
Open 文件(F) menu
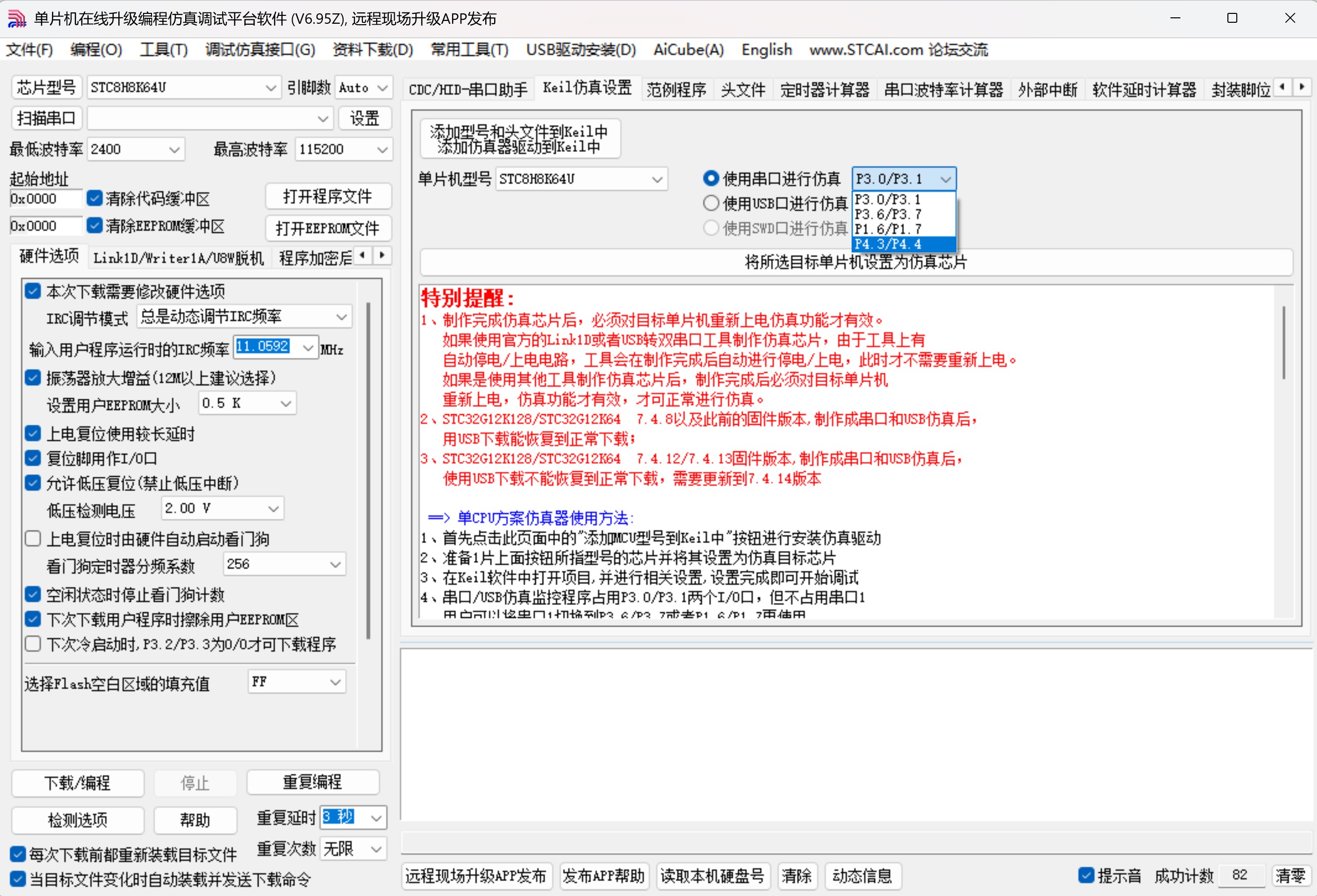(x=30, y=50)
